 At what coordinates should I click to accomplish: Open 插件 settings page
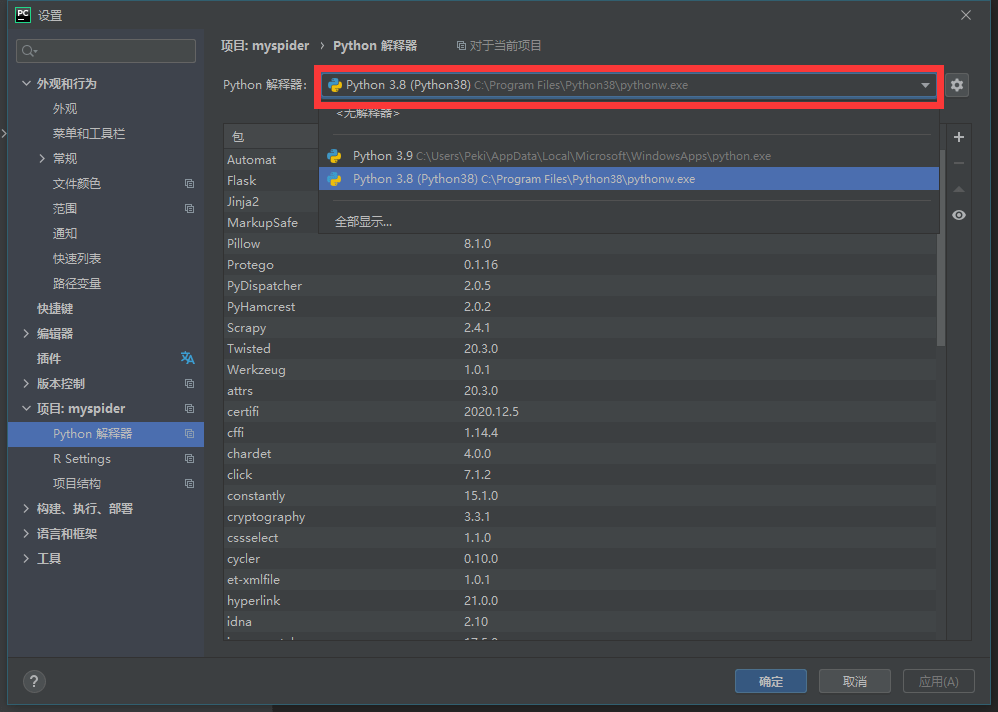[x=49, y=358]
